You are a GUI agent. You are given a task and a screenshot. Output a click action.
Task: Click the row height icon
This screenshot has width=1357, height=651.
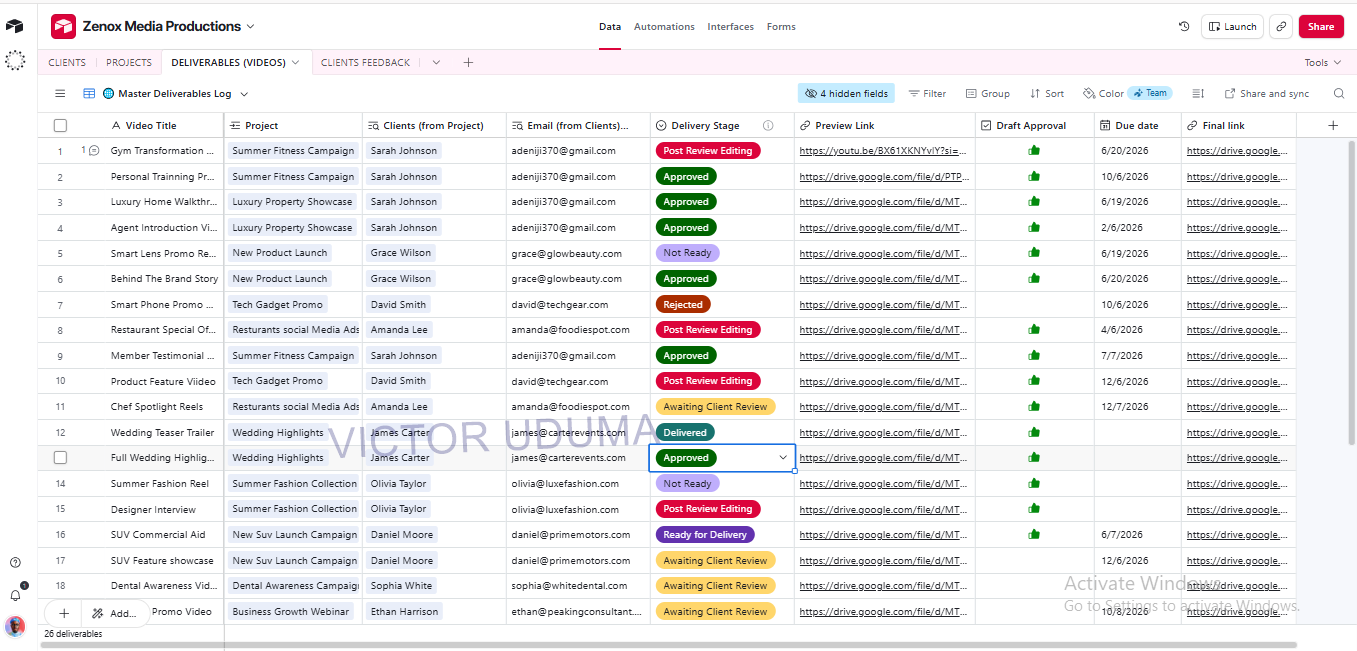pyautogui.click(x=1198, y=93)
